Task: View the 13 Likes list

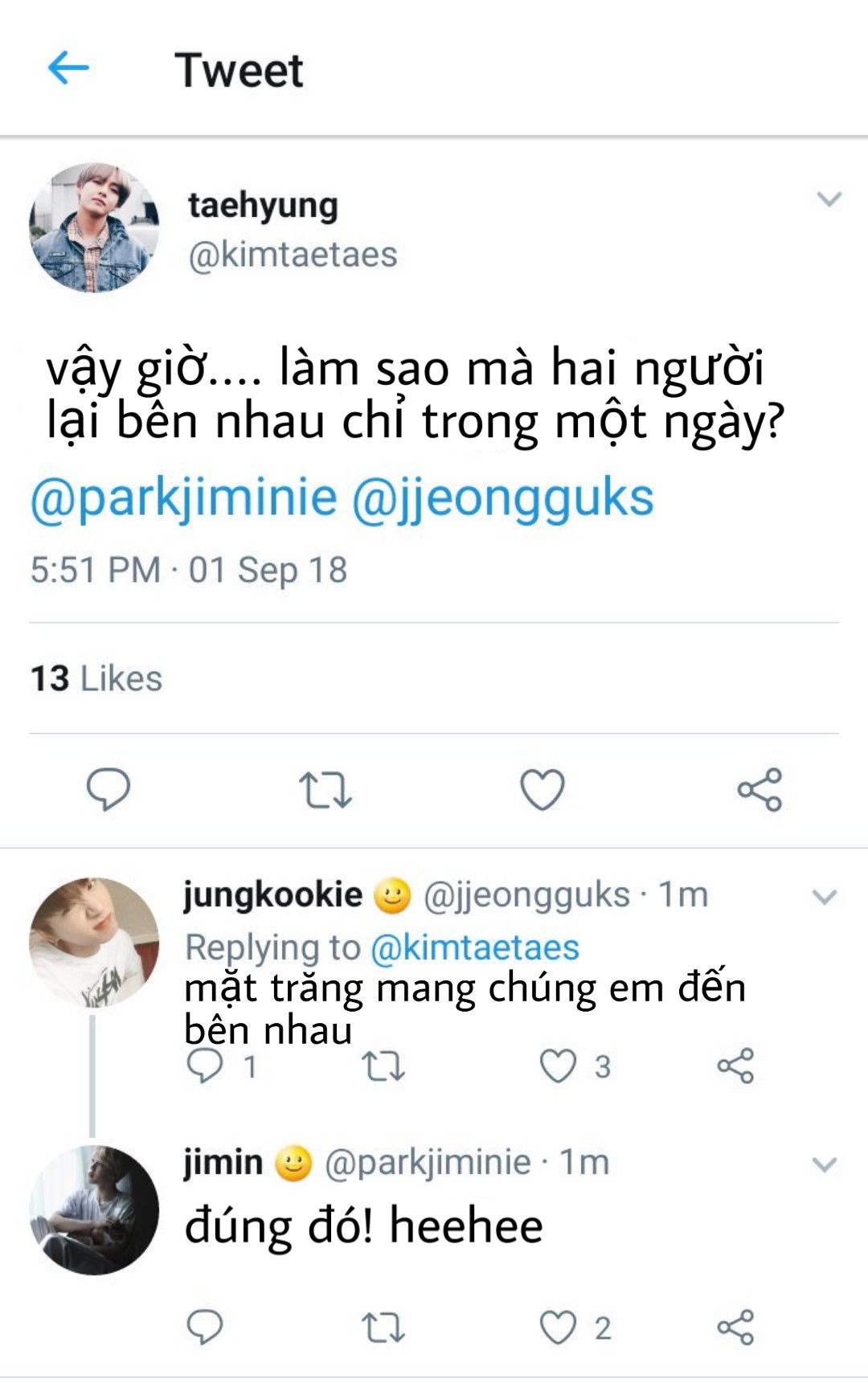Action: (96, 678)
